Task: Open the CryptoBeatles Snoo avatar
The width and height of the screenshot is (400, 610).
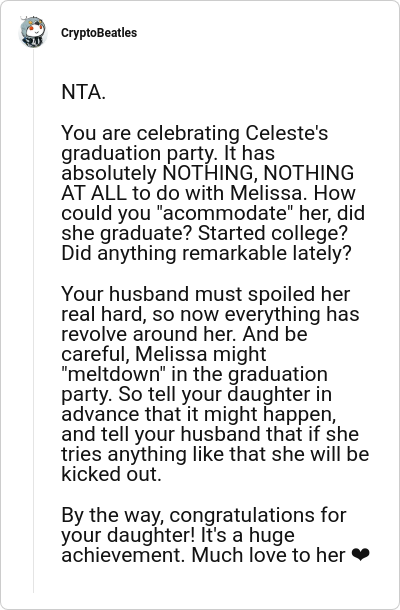Action: click(33, 32)
